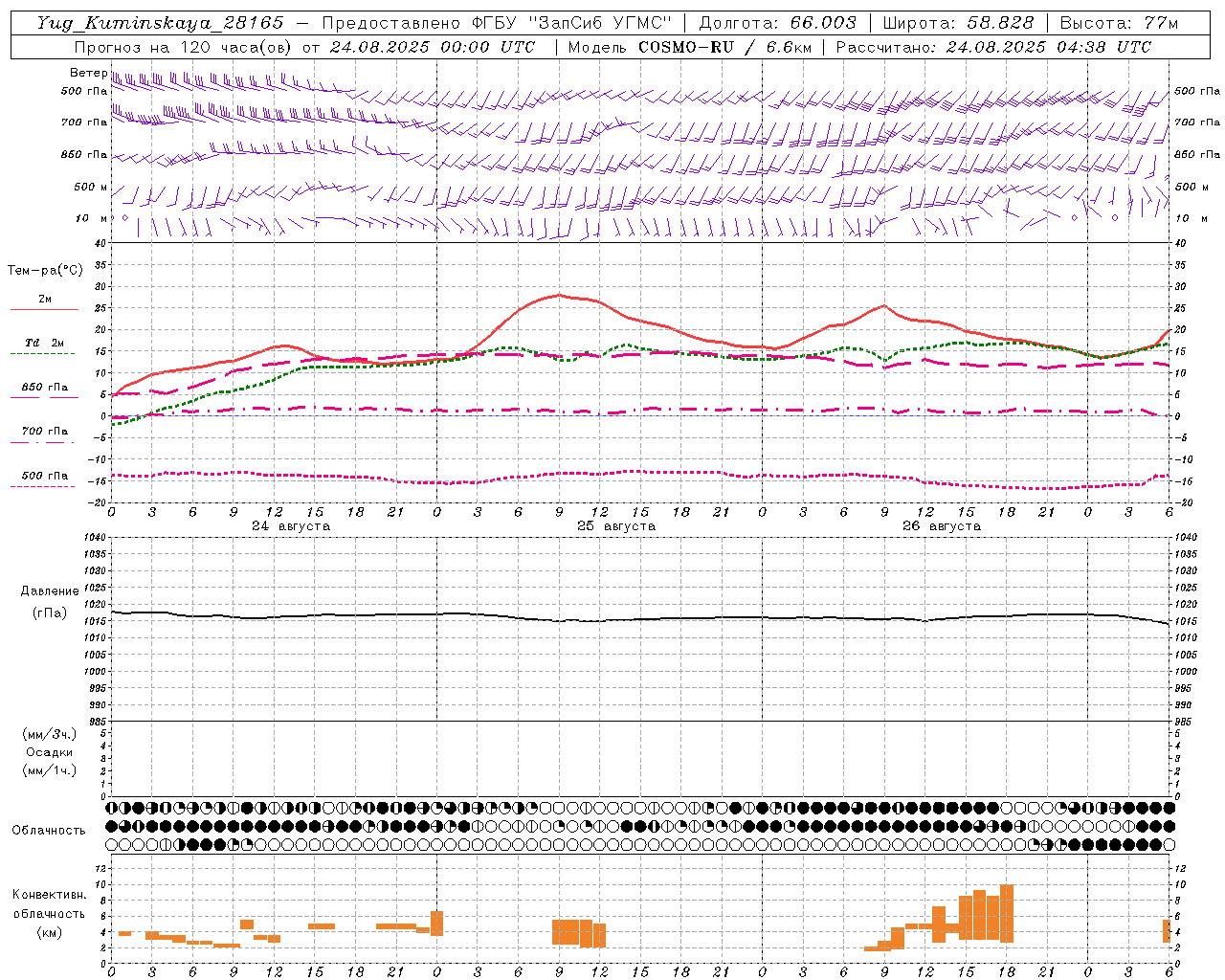Image resolution: width=1225 pixels, height=980 pixels.
Task: Click the '(гПа)' pressure unit label
Action: pyautogui.click(x=50, y=612)
